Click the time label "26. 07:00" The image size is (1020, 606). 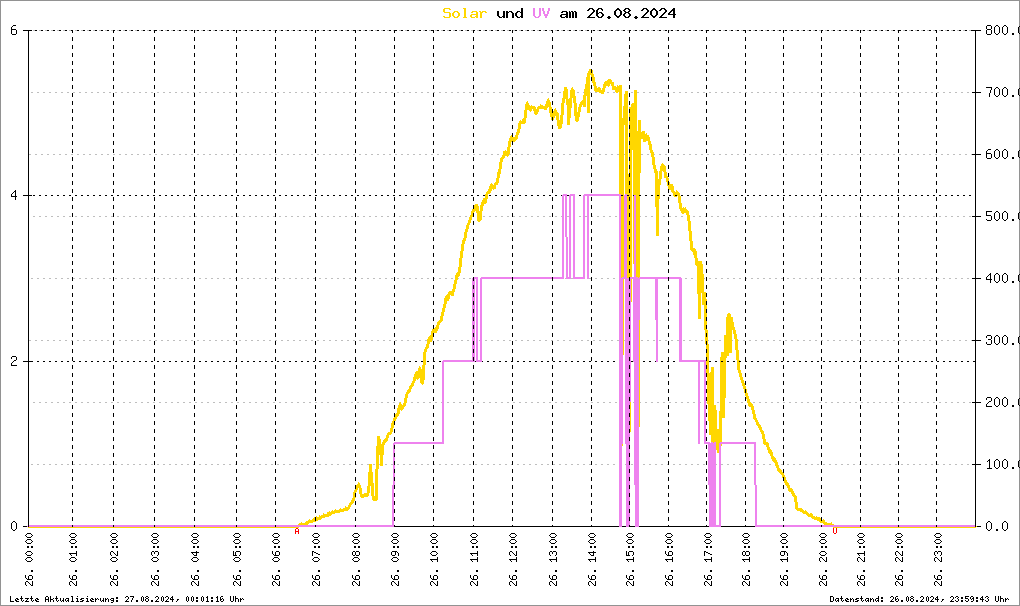[316, 559]
